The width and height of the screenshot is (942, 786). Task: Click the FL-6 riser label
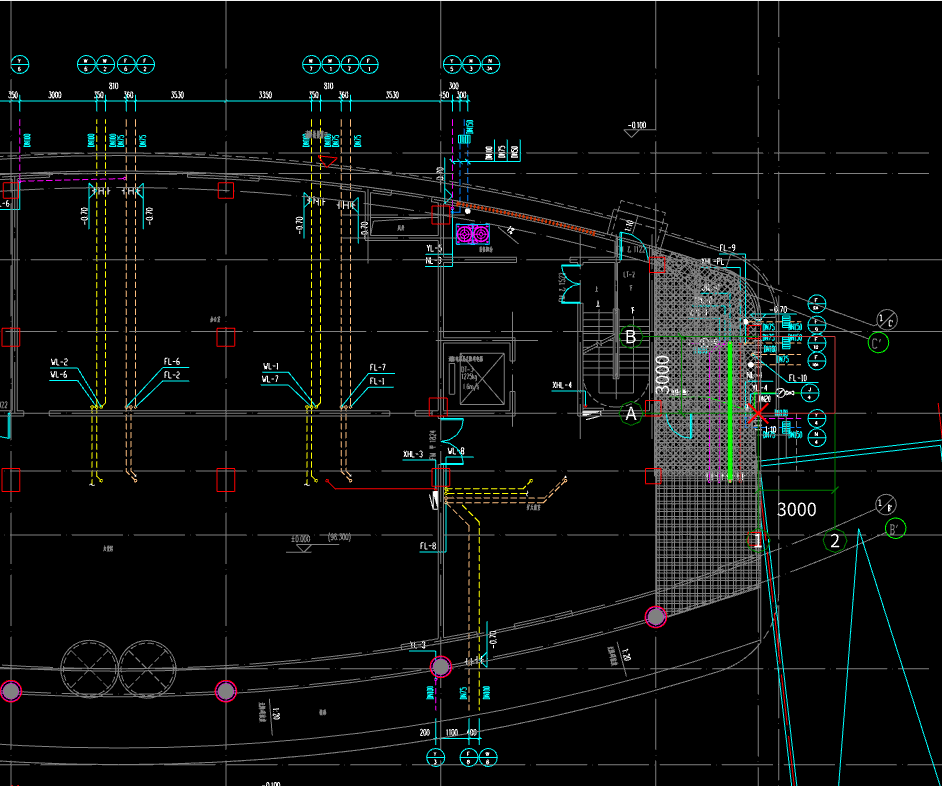pyautogui.click(x=172, y=362)
